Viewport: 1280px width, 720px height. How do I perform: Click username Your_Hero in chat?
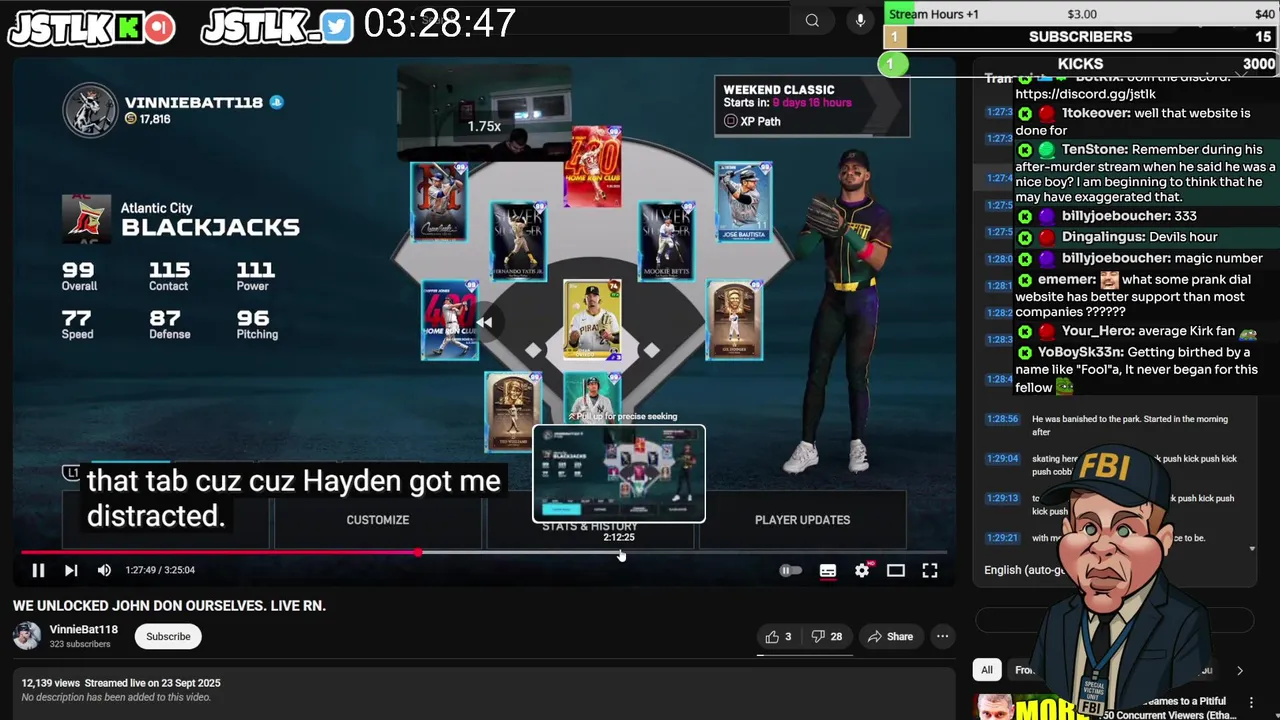point(1098,331)
